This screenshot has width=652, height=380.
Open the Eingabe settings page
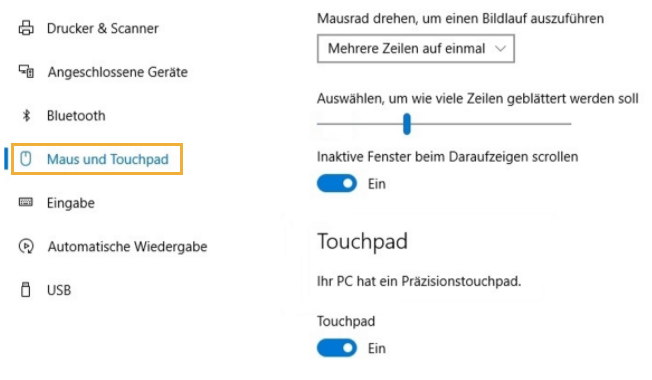point(71,203)
